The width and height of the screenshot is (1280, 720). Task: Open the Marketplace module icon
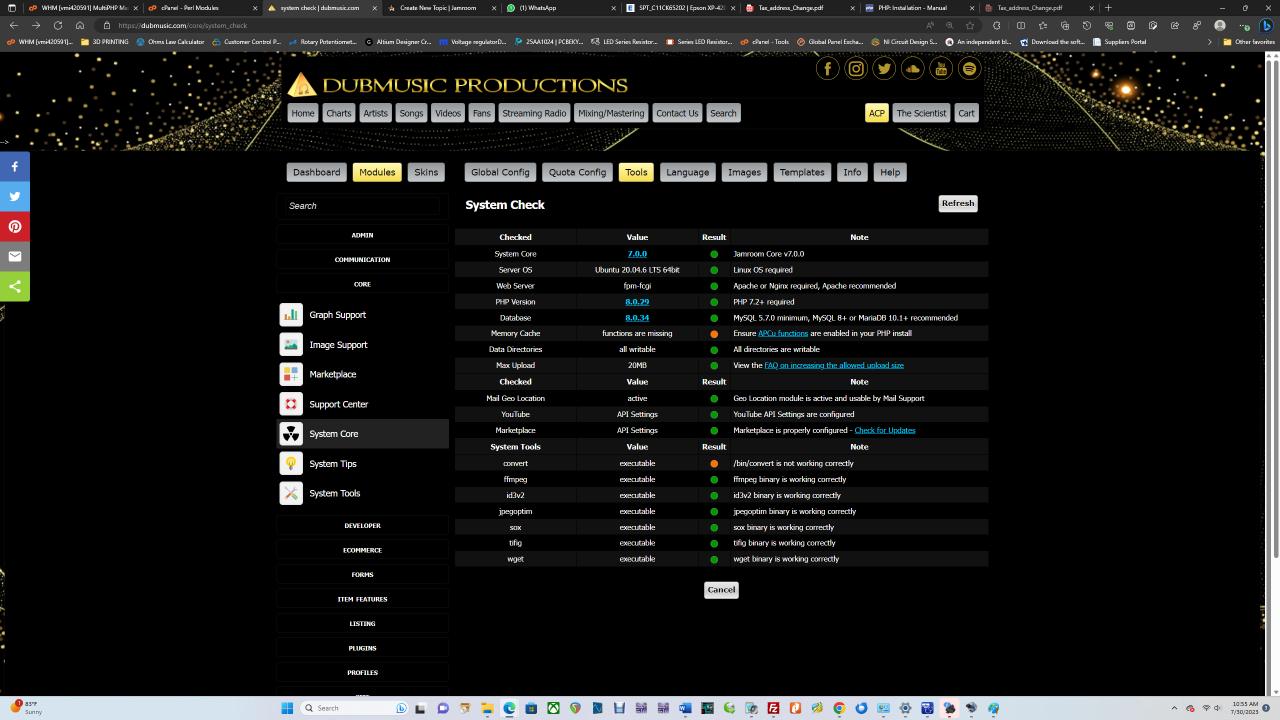(x=291, y=374)
